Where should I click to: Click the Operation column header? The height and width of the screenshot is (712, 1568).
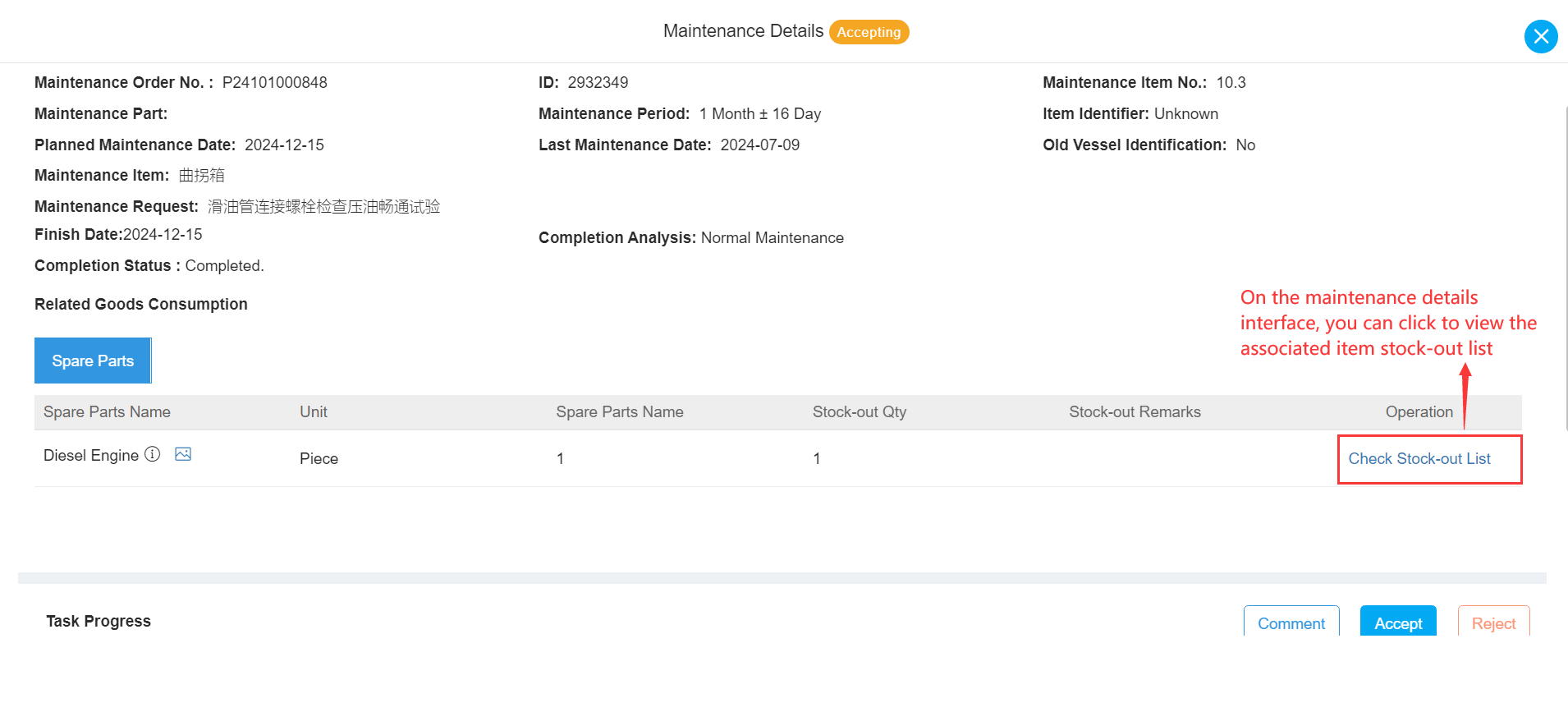[x=1419, y=412]
